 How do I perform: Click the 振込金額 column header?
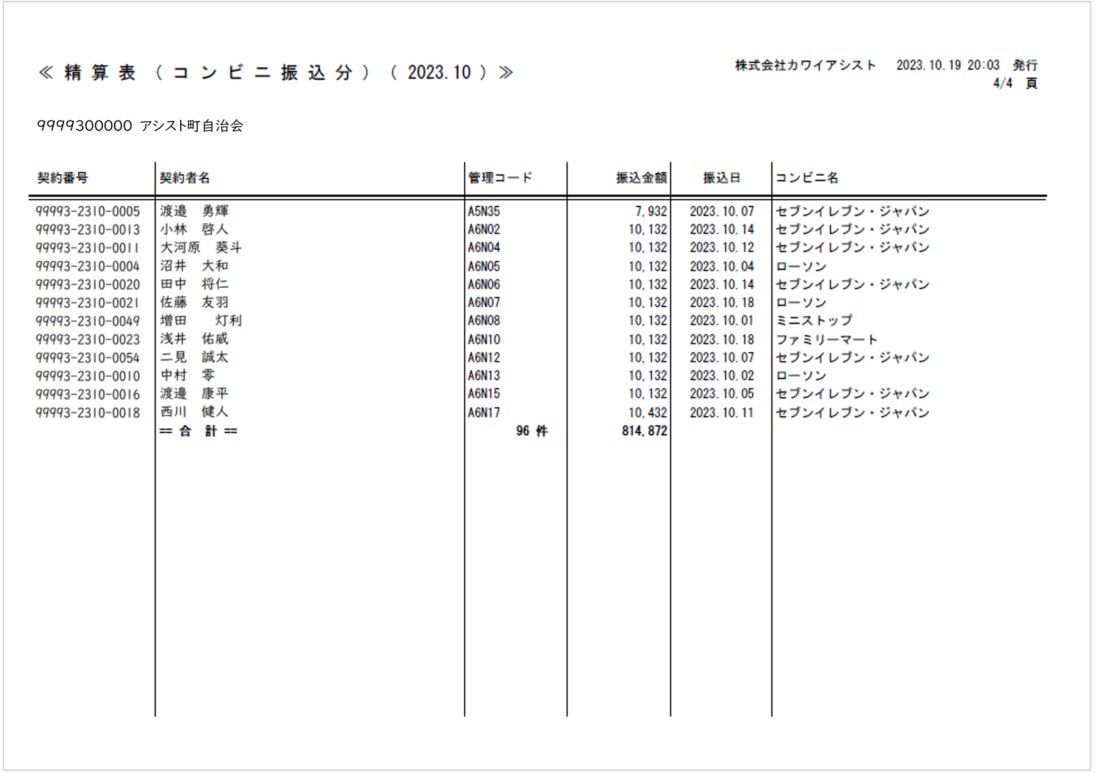tap(641, 178)
